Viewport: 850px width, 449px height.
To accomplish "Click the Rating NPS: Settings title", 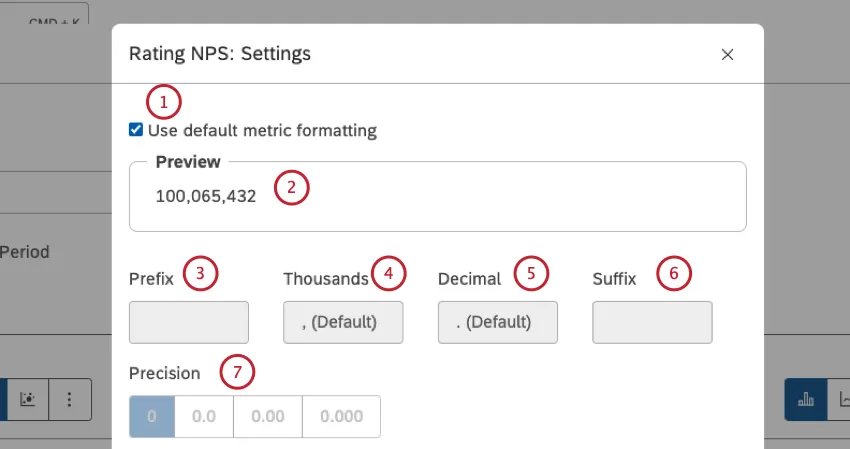I will coord(220,54).
